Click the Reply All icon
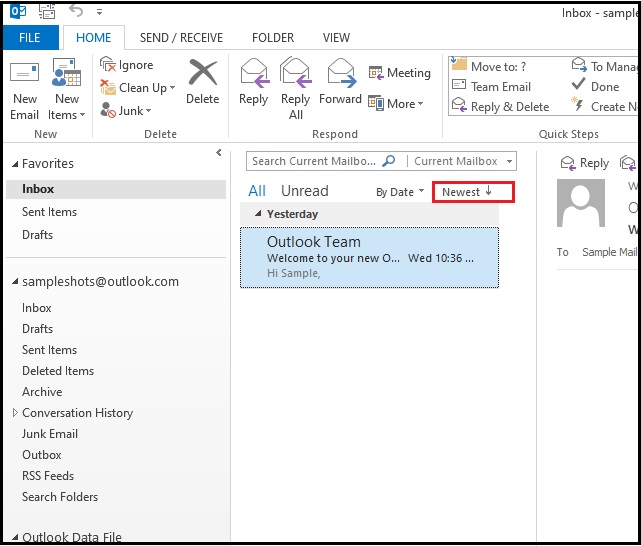The image size is (641, 546). point(296,73)
